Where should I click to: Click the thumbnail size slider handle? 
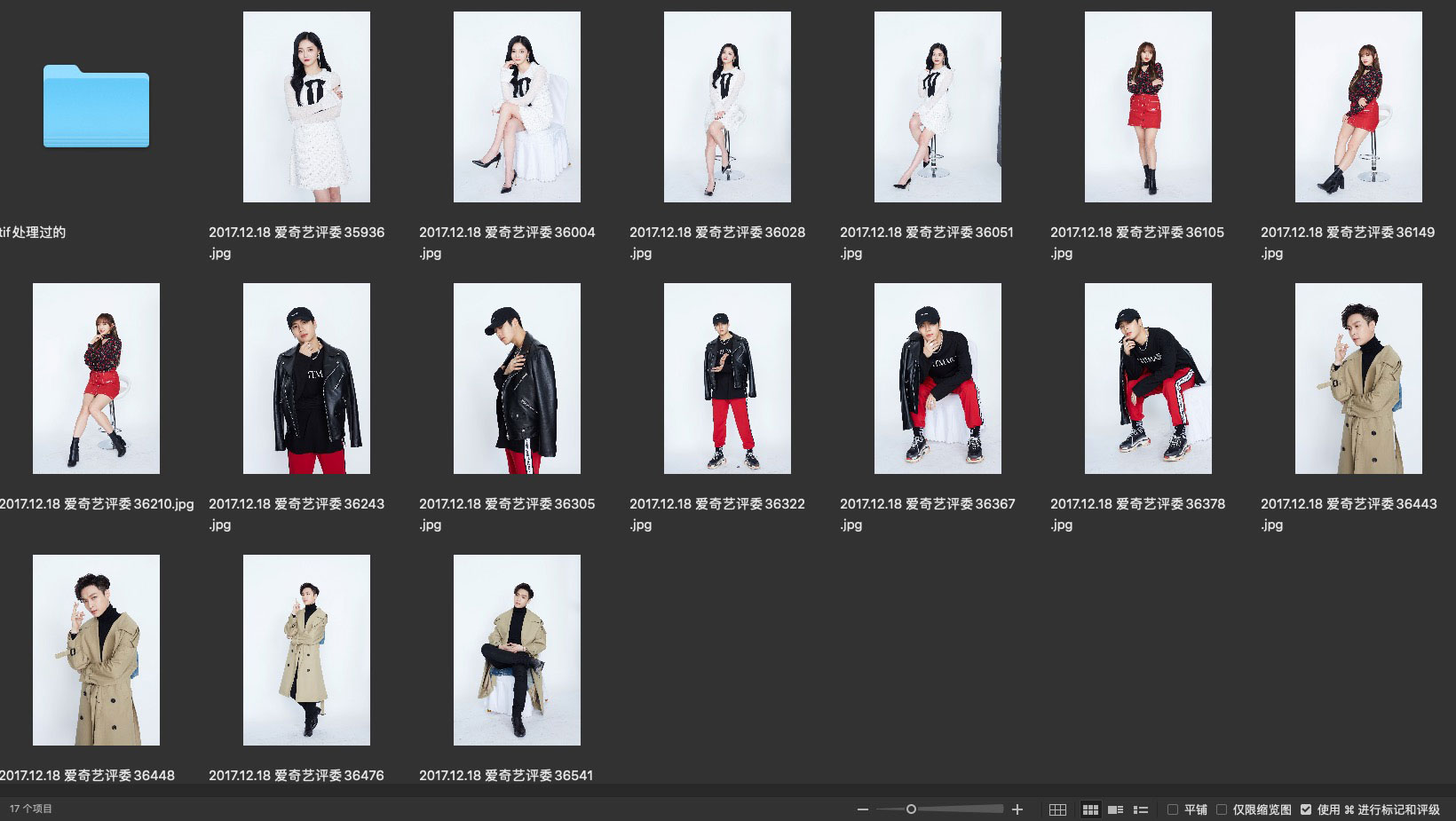click(x=911, y=809)
